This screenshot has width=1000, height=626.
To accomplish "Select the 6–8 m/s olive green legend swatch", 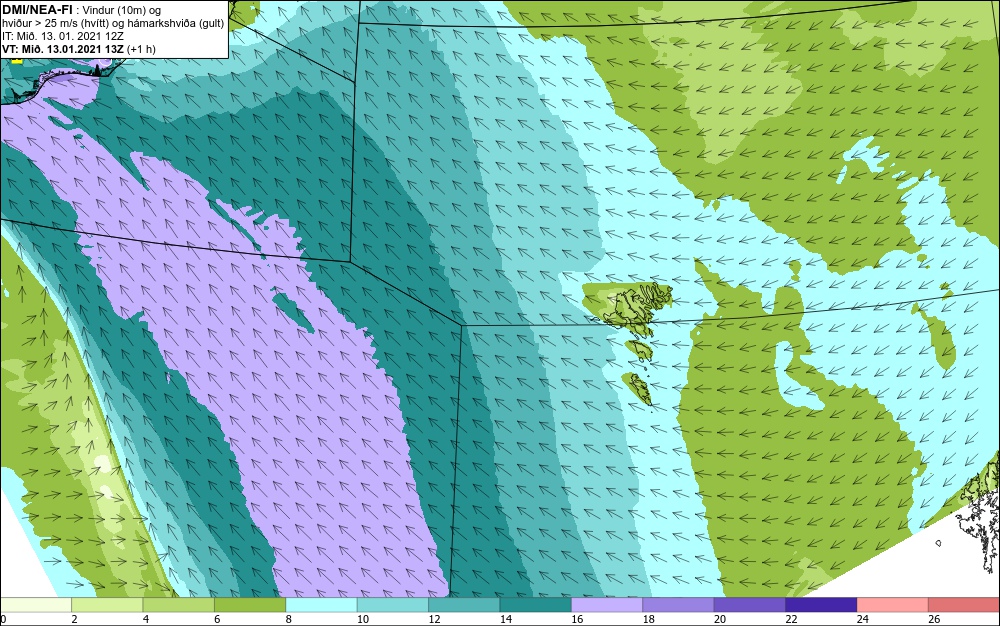I will point(250,605).
